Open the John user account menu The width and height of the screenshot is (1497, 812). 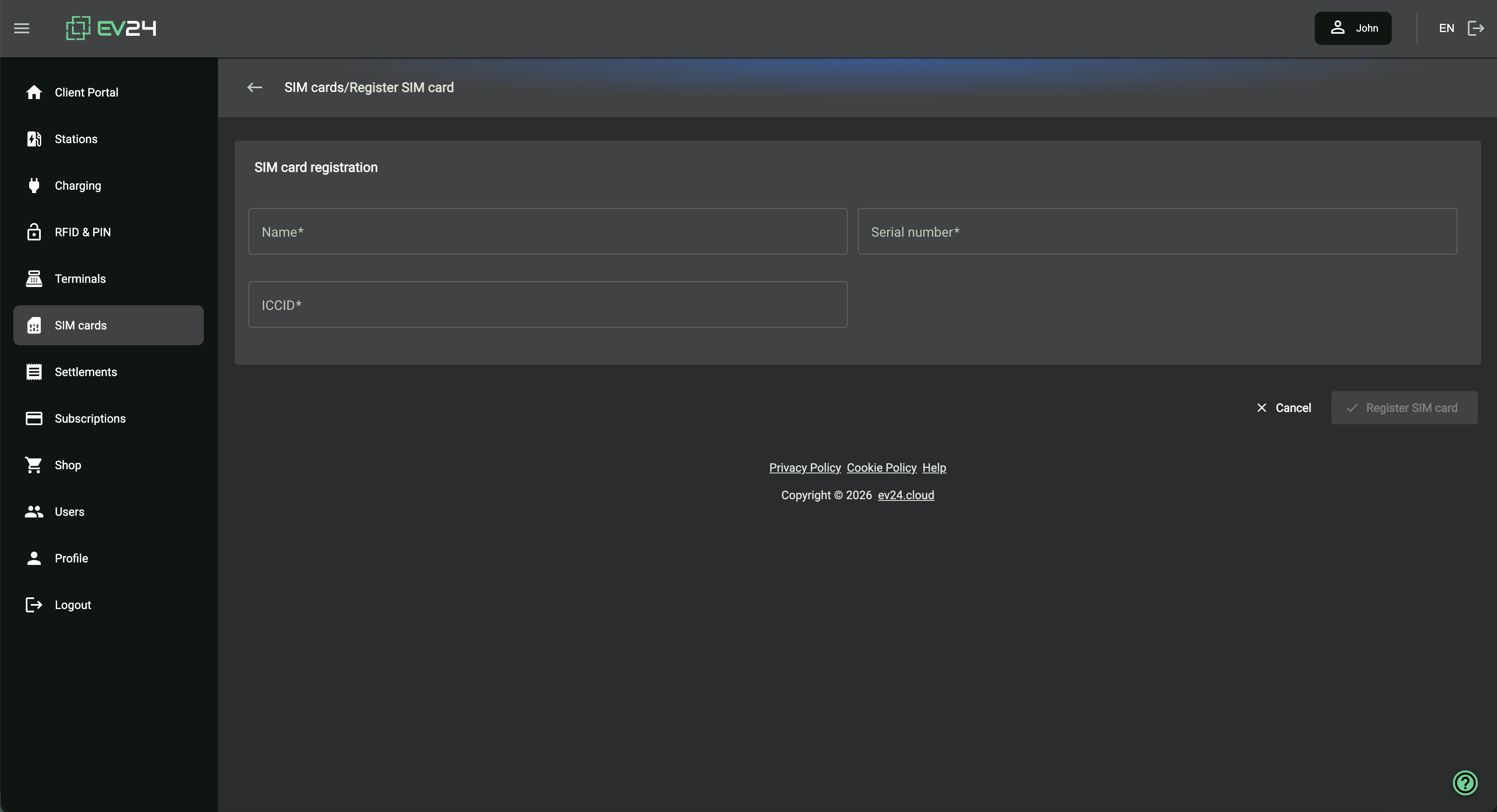coord(1353,28)
